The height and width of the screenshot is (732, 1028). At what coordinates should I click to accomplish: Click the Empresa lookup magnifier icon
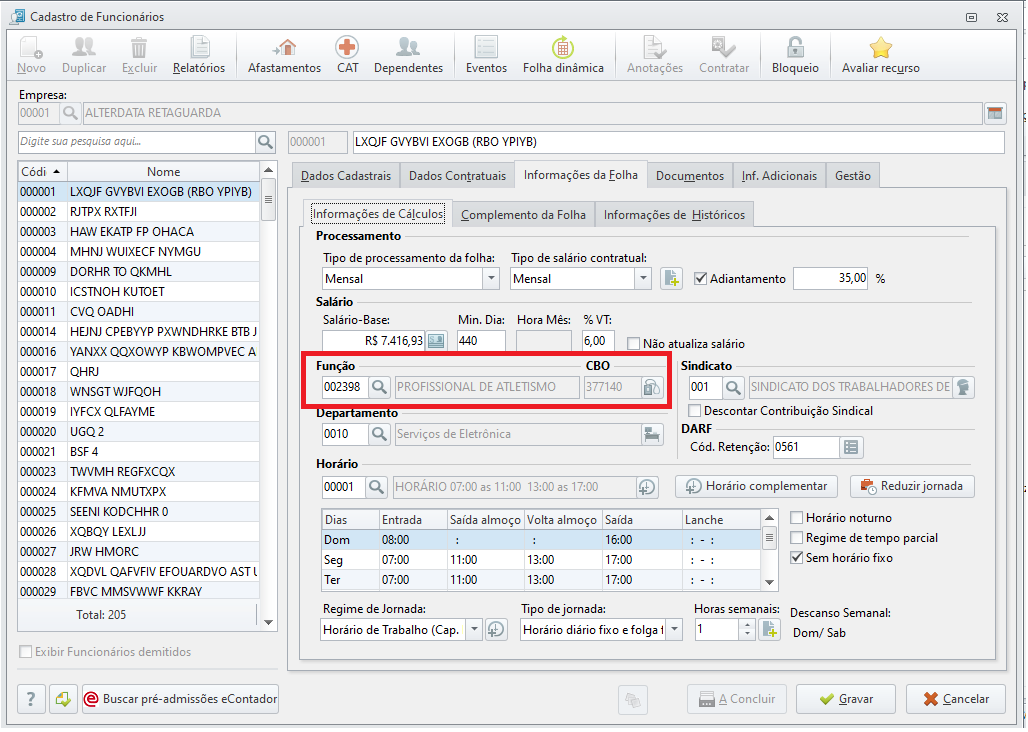tap(69, 113)
